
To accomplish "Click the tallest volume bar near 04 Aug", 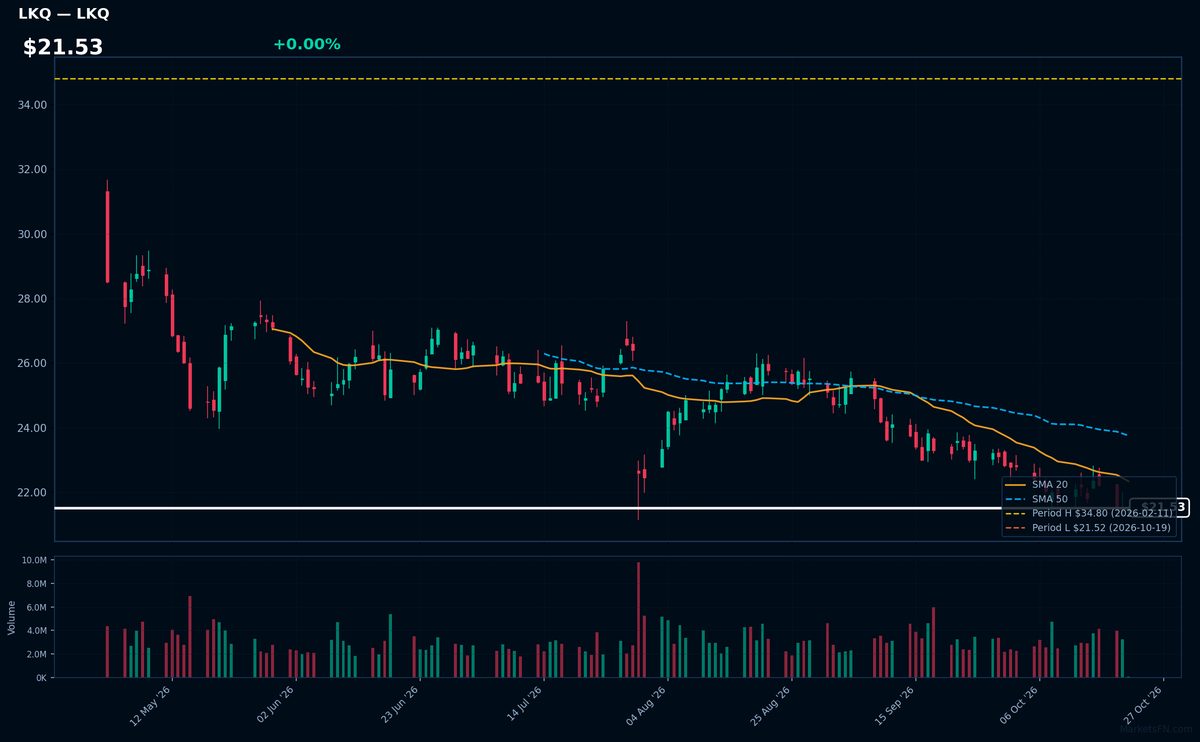I will (x=638, y=620).
